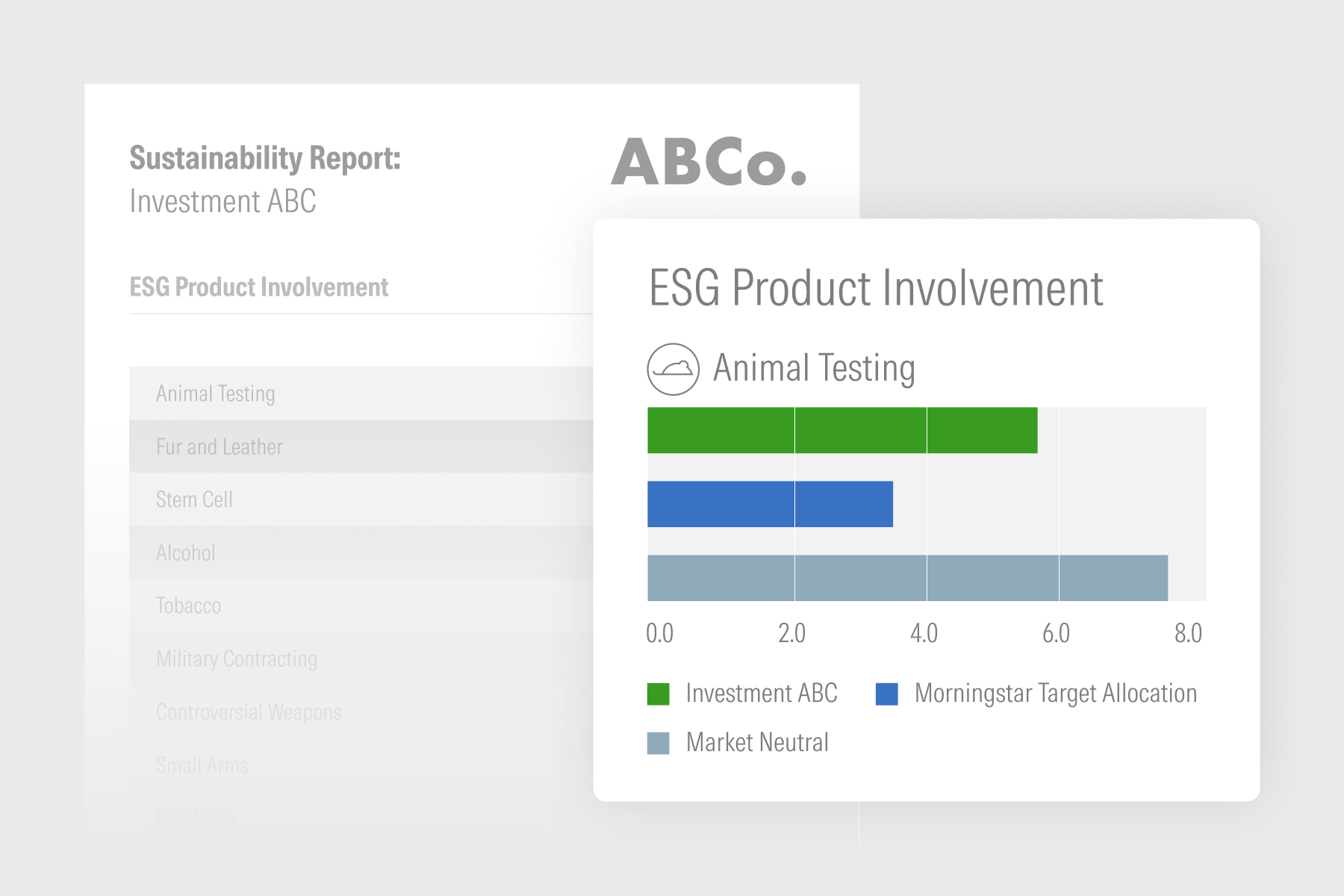This screenshot has height=896, width=1344.
Task: Click the Sustainability Report heading
Action: click(x=265, y=158)
